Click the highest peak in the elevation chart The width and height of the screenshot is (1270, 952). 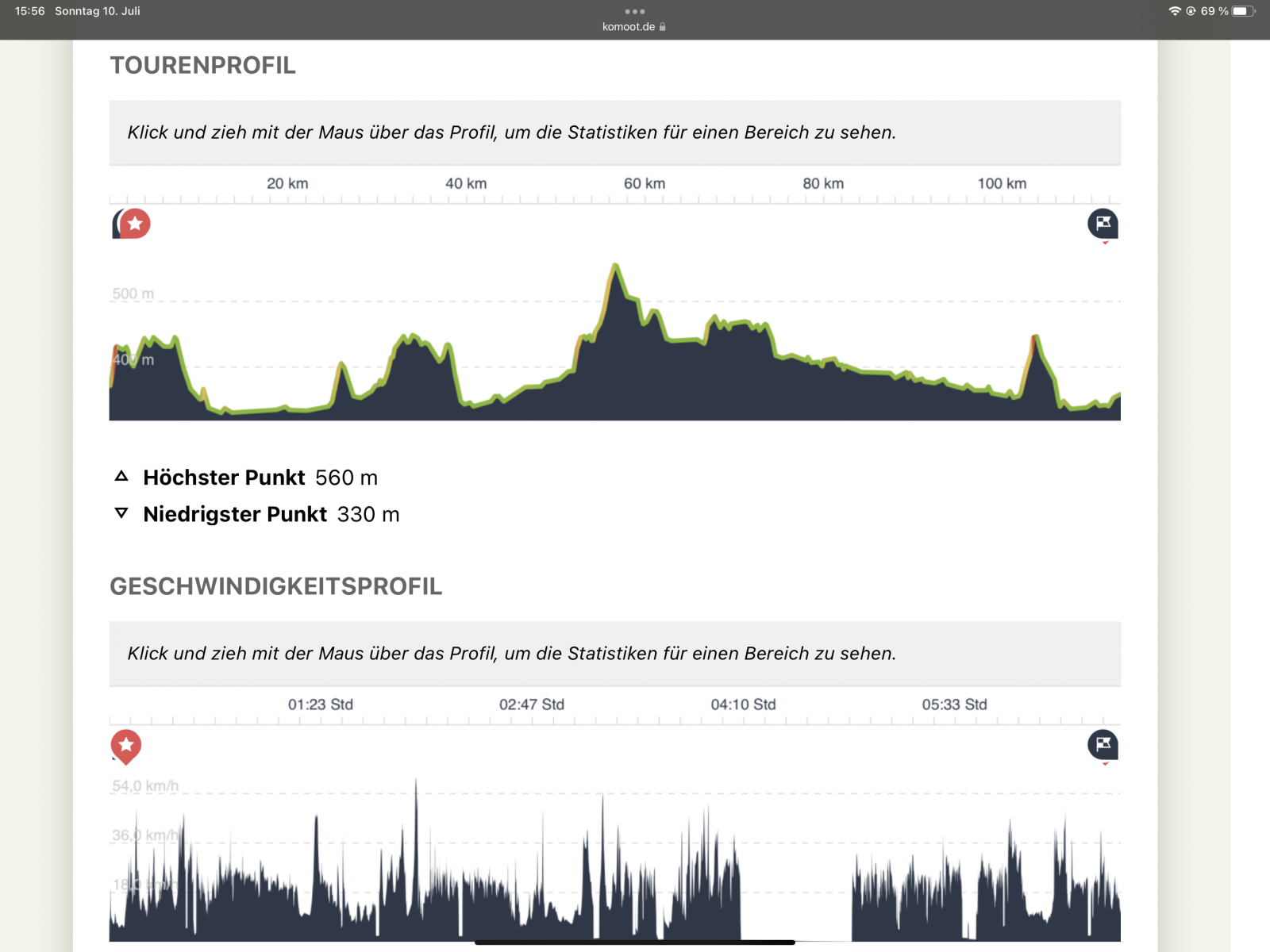click(x=616, y=267)
